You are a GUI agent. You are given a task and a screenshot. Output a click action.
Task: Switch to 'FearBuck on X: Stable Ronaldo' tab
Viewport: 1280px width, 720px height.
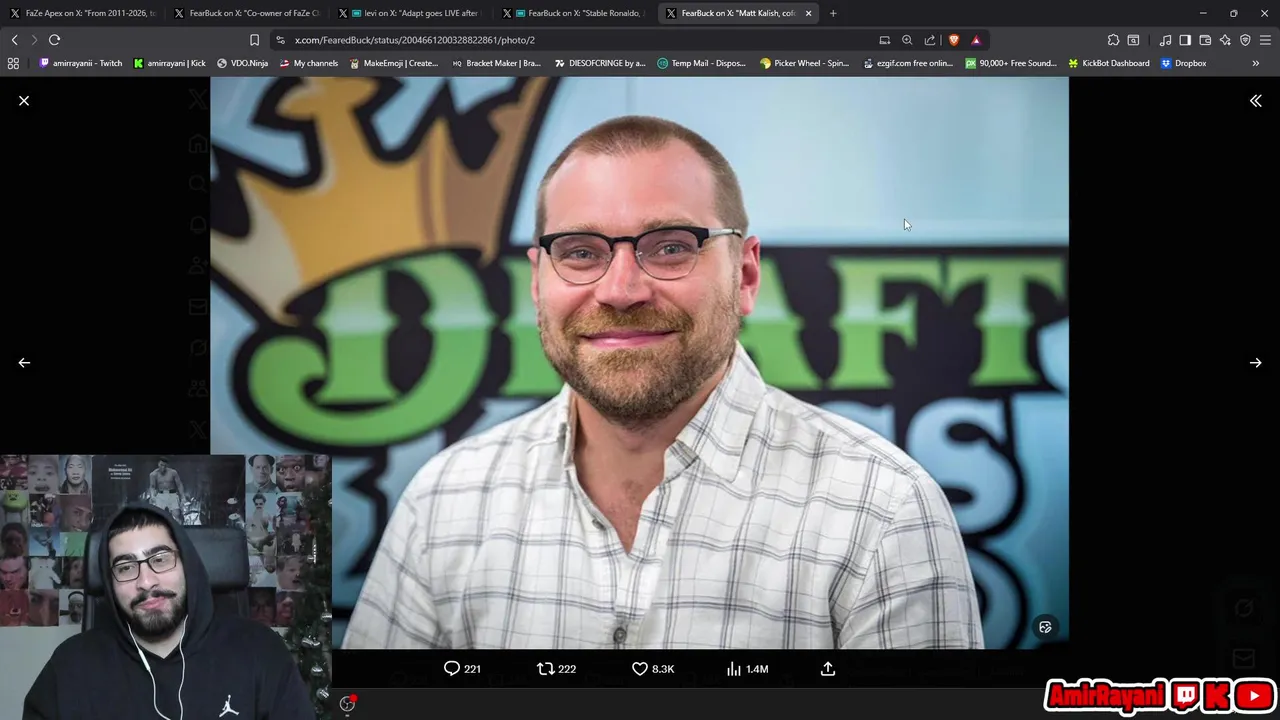(x=575, y=13)
